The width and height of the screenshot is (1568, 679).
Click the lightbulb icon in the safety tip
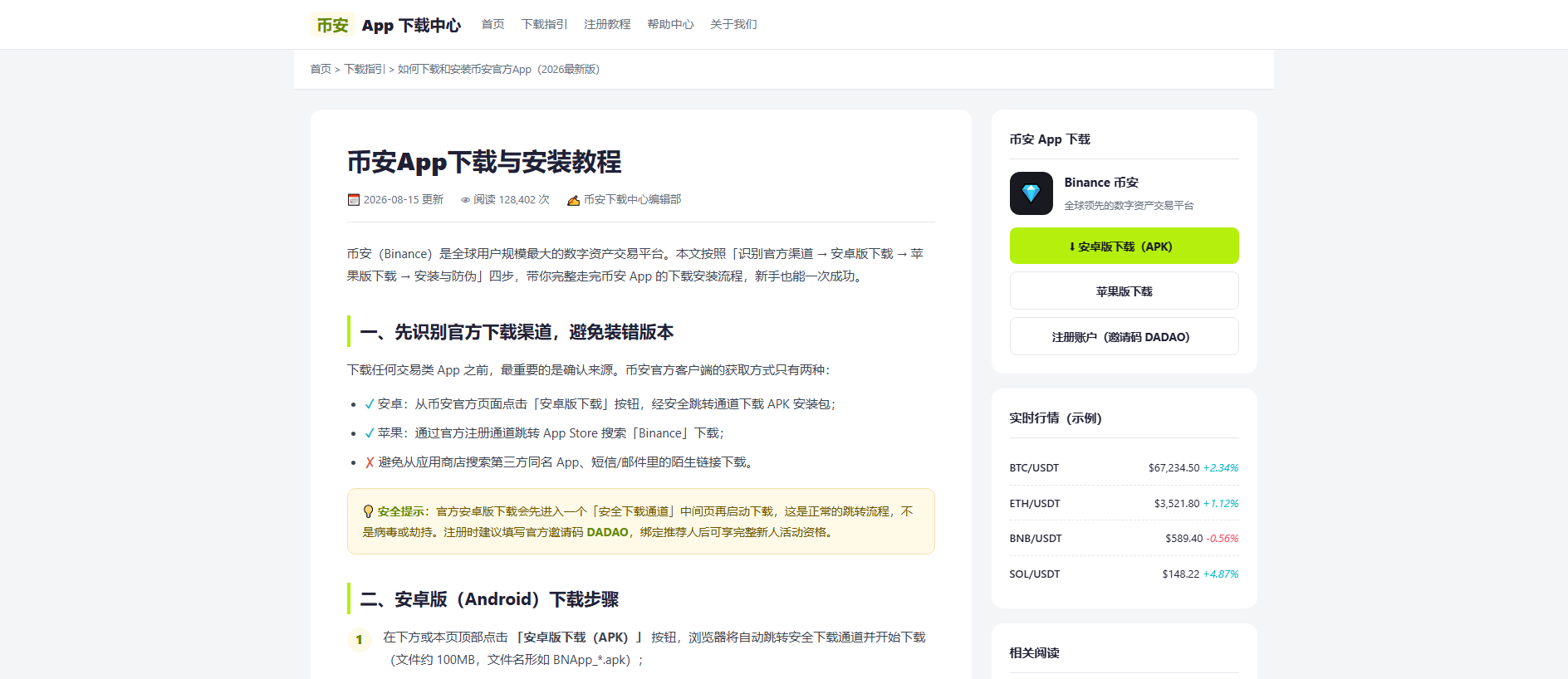click(x=368, y=511)
